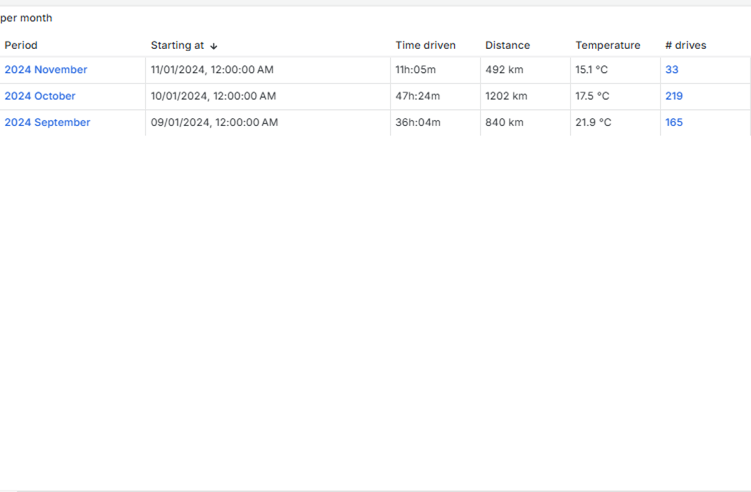The height and width of the screenshot is (492, 751).
Task: Open the 33 drives link for November
Action: point(672,69)
